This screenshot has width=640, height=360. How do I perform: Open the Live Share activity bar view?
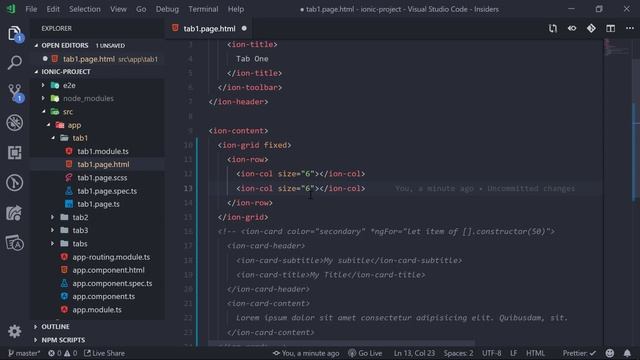click(x=15, y=213)
